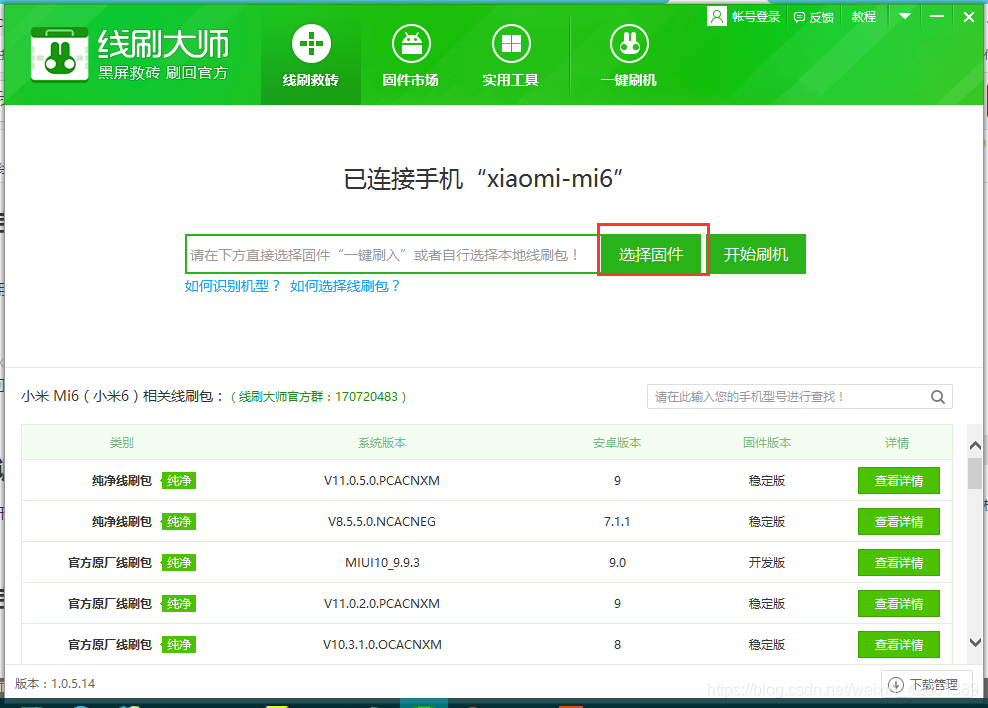Open the 如何识别机型？ help link
This screenshot has width=988, height=708.
pyautogui.click(x=233, y=286)
